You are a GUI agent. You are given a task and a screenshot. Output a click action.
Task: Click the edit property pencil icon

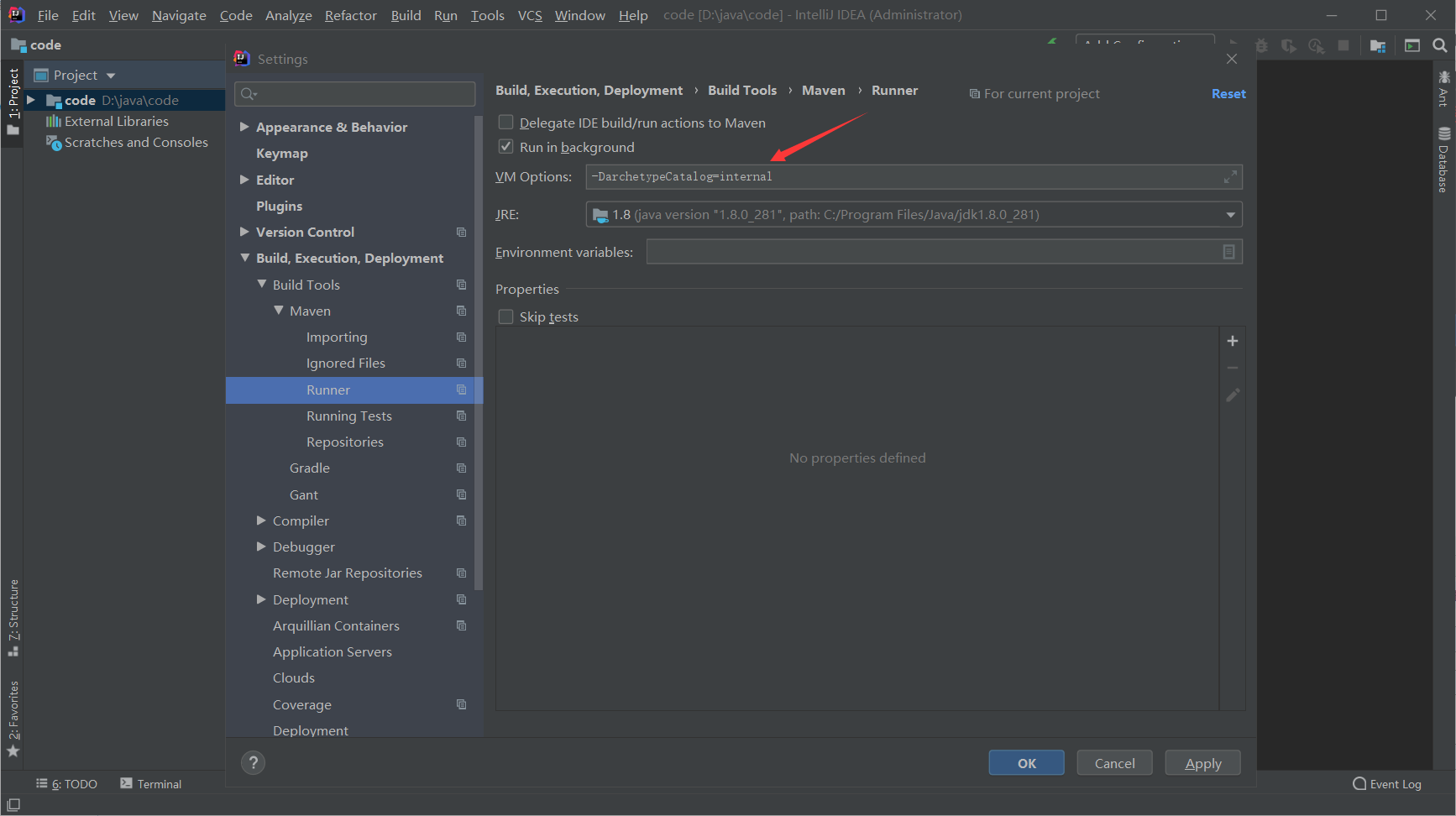tap(1233, 395)
